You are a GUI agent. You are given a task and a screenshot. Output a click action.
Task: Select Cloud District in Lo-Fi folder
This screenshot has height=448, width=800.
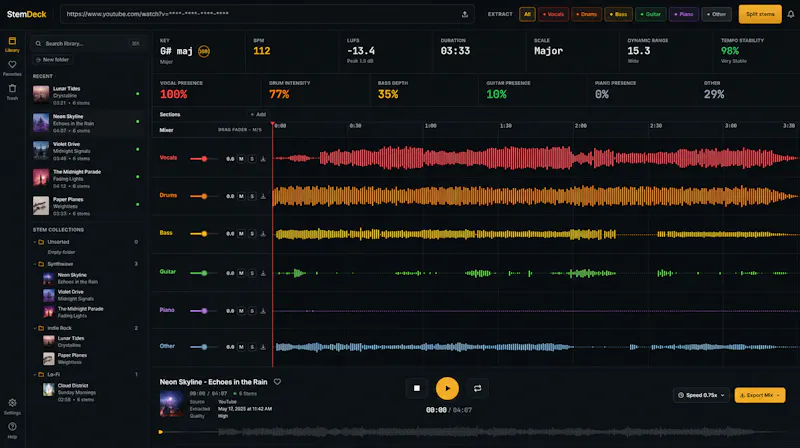(x=87, y=392)
